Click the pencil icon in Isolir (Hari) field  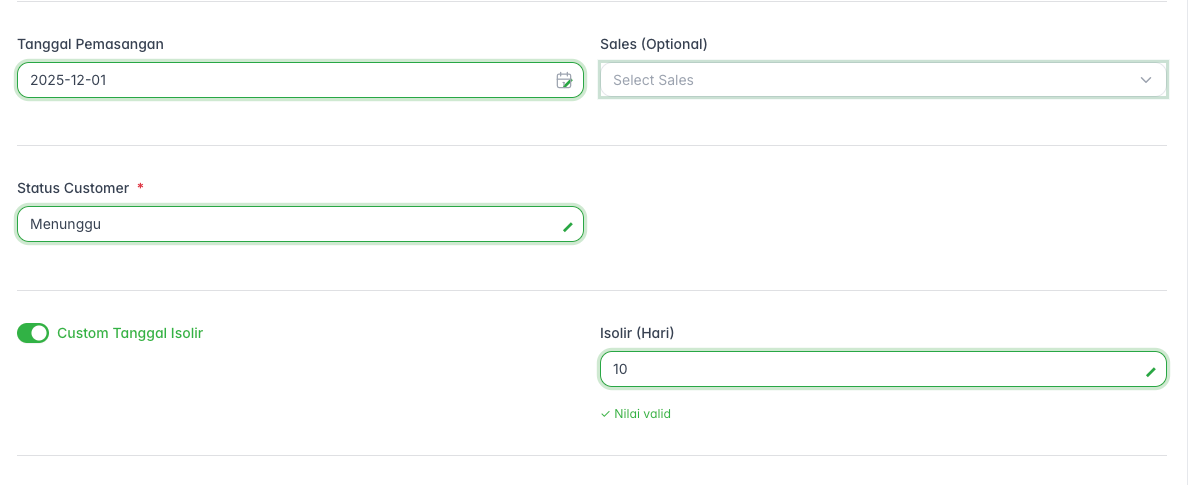pos(1150,372)
